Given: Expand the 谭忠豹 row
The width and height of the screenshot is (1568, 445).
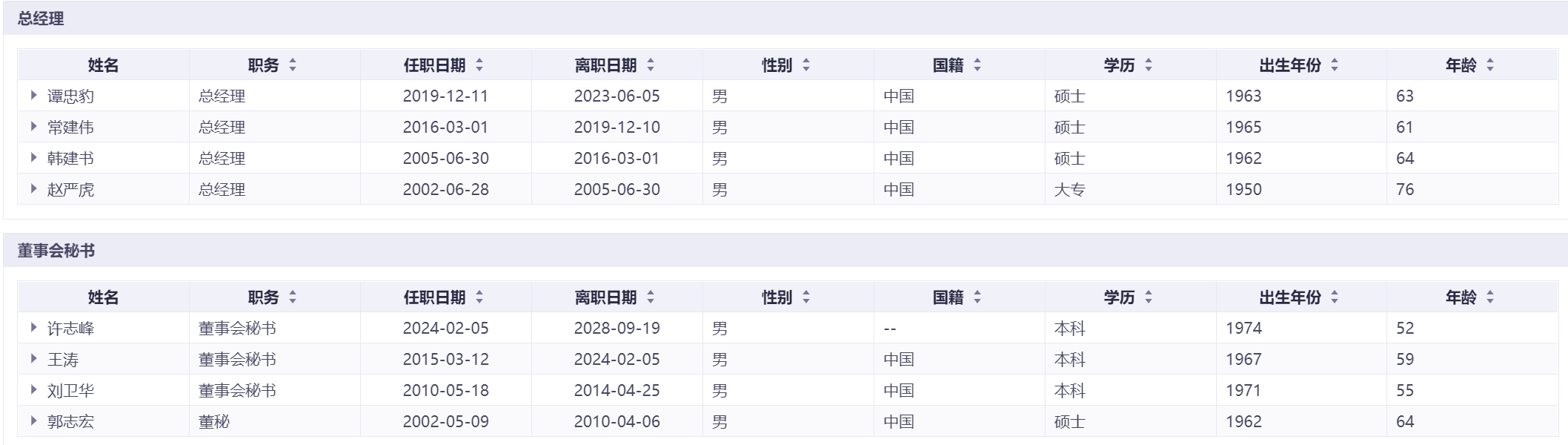Looking at the screenshot, I should tap(34, 96).
